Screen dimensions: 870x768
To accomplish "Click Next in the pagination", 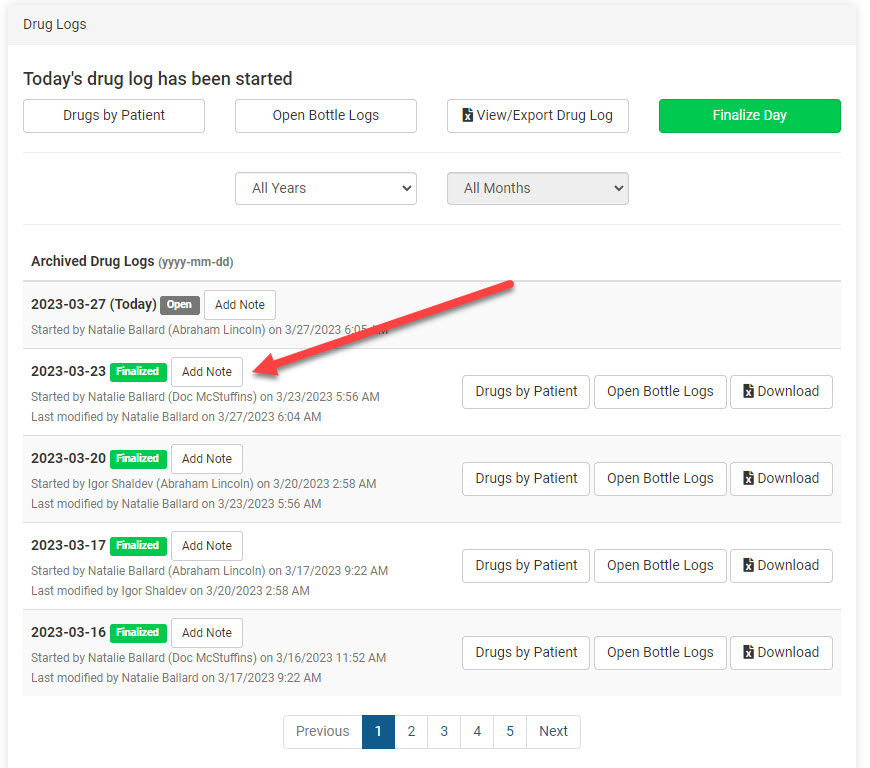I will 553,732.
